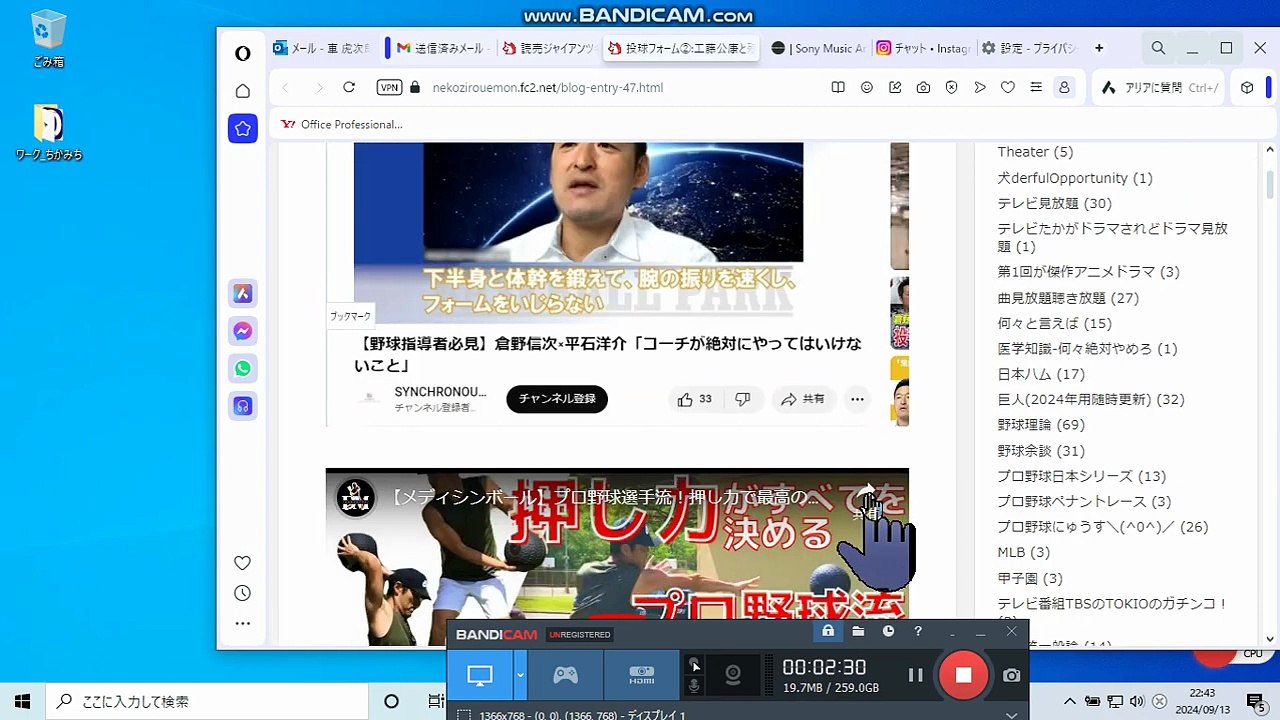Image resolution: width=1280 pixels, height=720 pixels.
Task: Open the プロ野球日本シリーズ (13) category
Action: pyautogui.click(x=1082, y=476)
